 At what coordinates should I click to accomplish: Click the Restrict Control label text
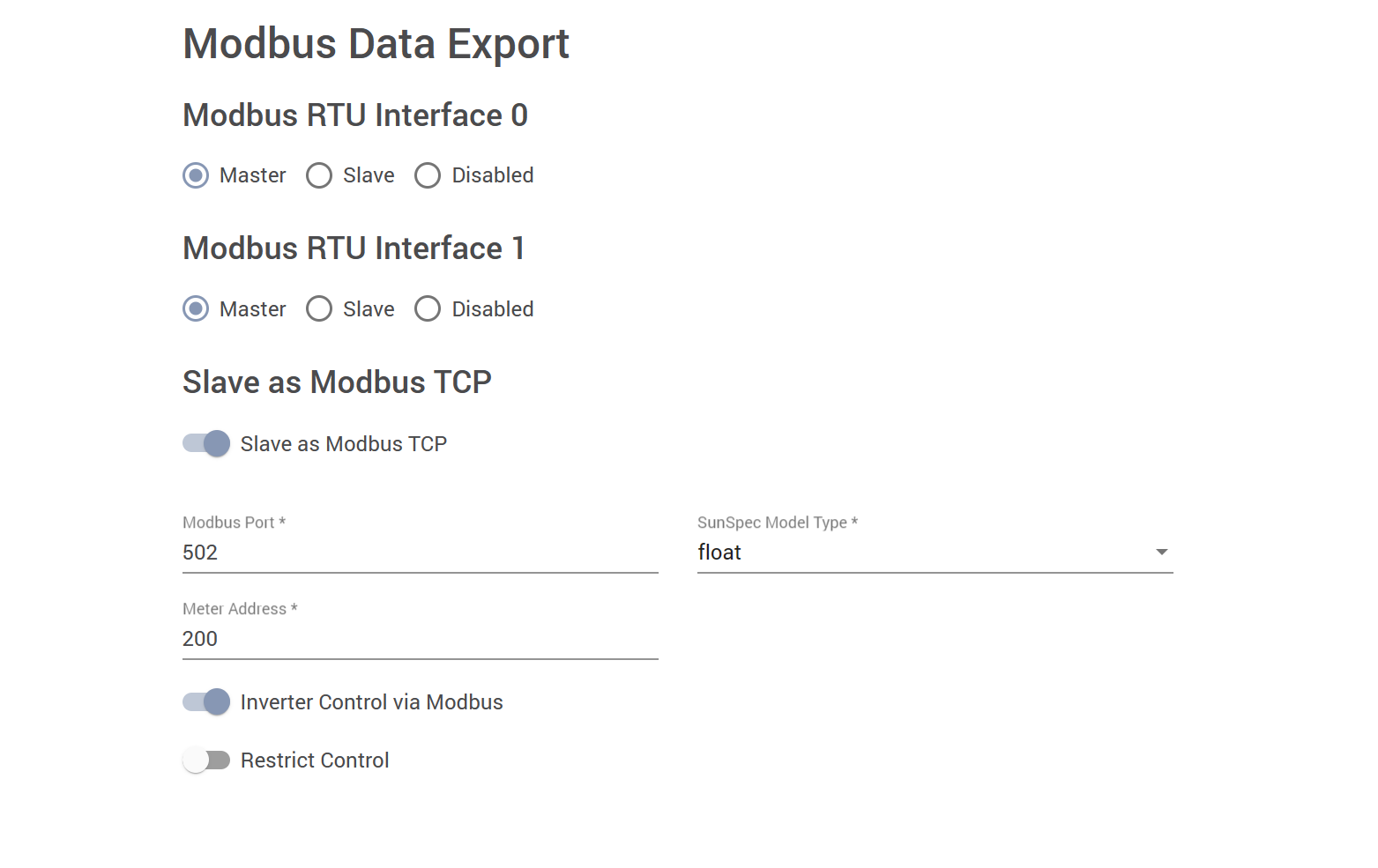pos(315,760)
